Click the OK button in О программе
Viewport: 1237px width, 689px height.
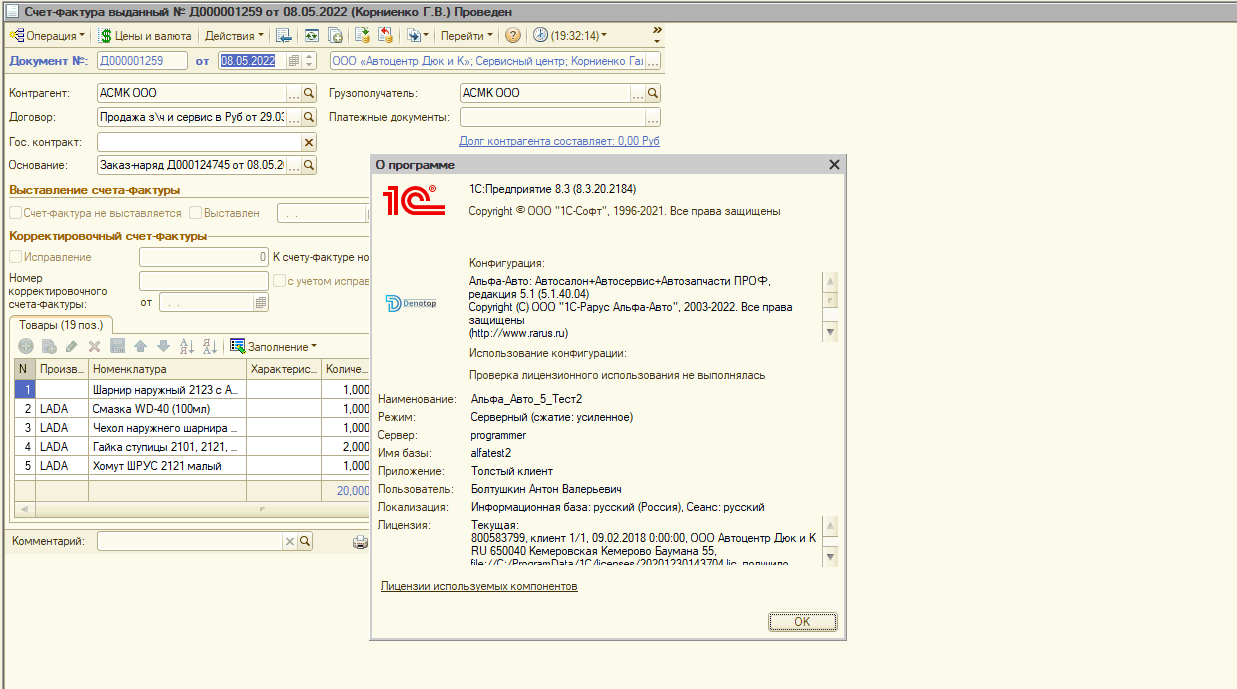[802, 621]
